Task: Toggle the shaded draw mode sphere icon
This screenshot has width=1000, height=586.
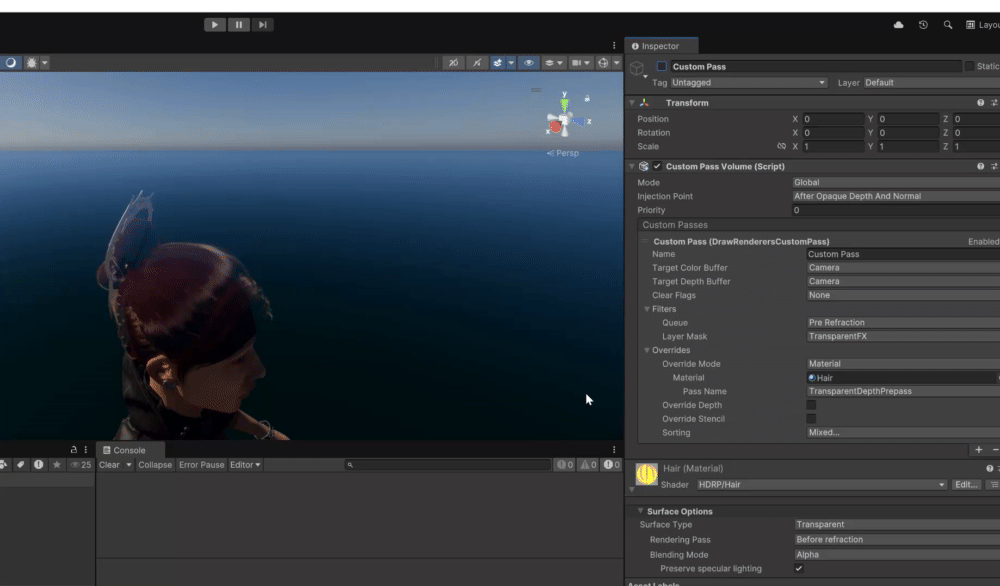Action: [11, 62]
